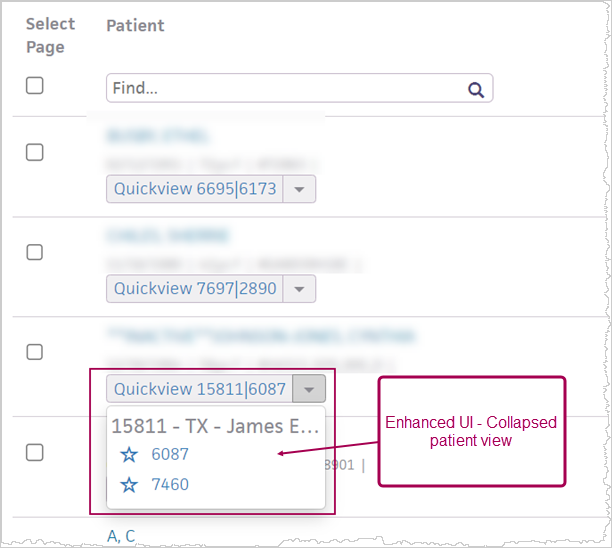Check the box beside Quickview 15811|6087 row
Screen dimensions: 612x548
35,352
